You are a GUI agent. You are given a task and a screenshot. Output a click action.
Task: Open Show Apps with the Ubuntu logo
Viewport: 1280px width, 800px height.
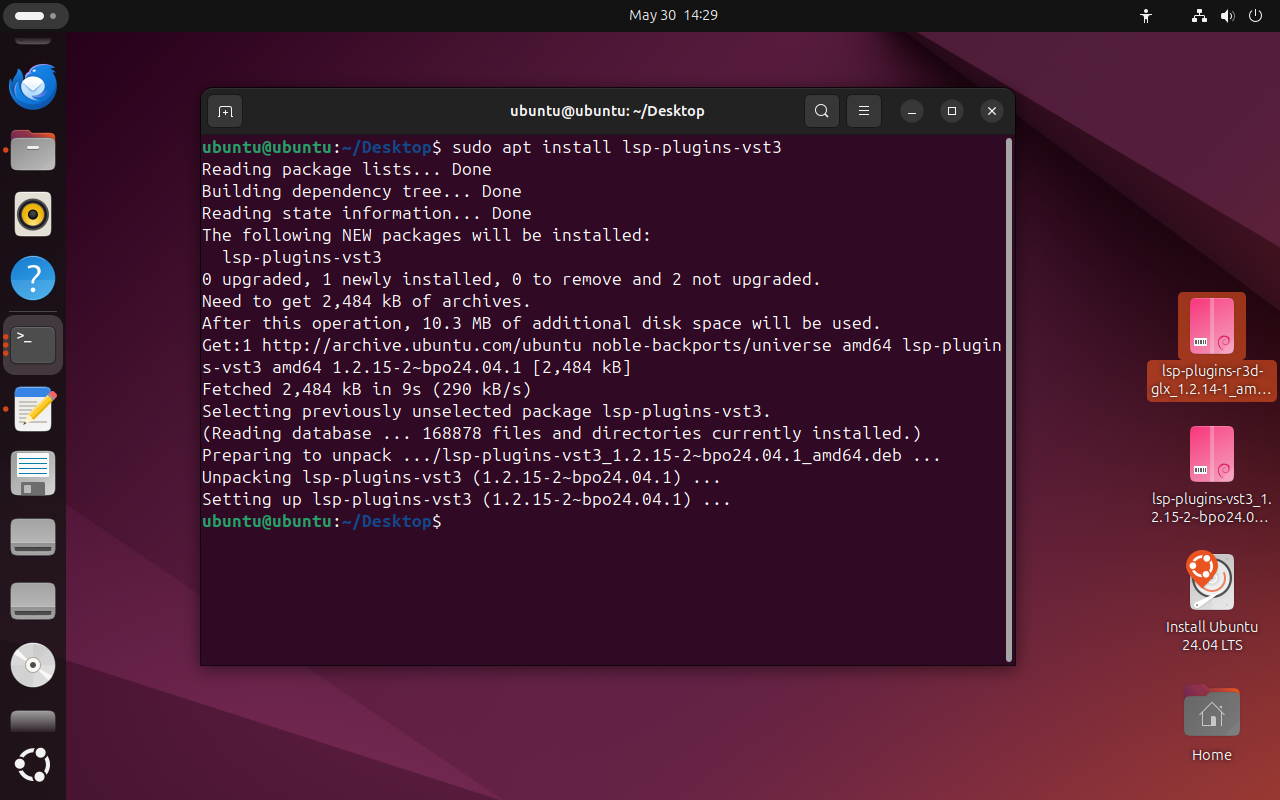33,766
